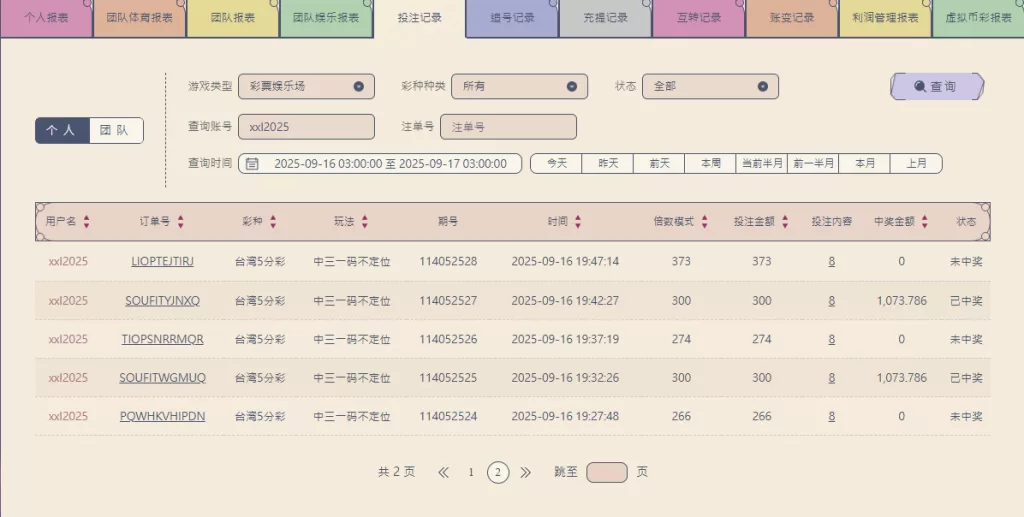The width and height of the screenshot is (1024, 517).
Task: Open the 追号记录 tab
Action: pyautogui.click(x=511, y=18)
